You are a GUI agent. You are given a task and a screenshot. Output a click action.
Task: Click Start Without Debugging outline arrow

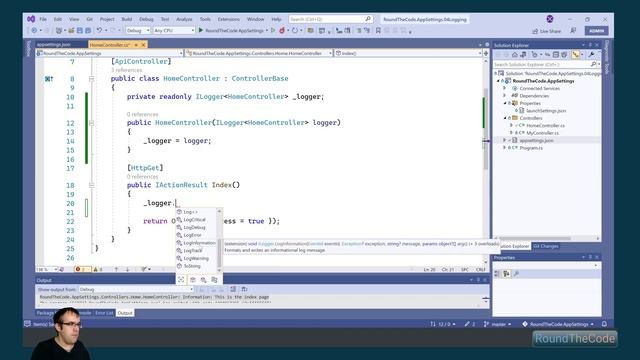point(273,31)
